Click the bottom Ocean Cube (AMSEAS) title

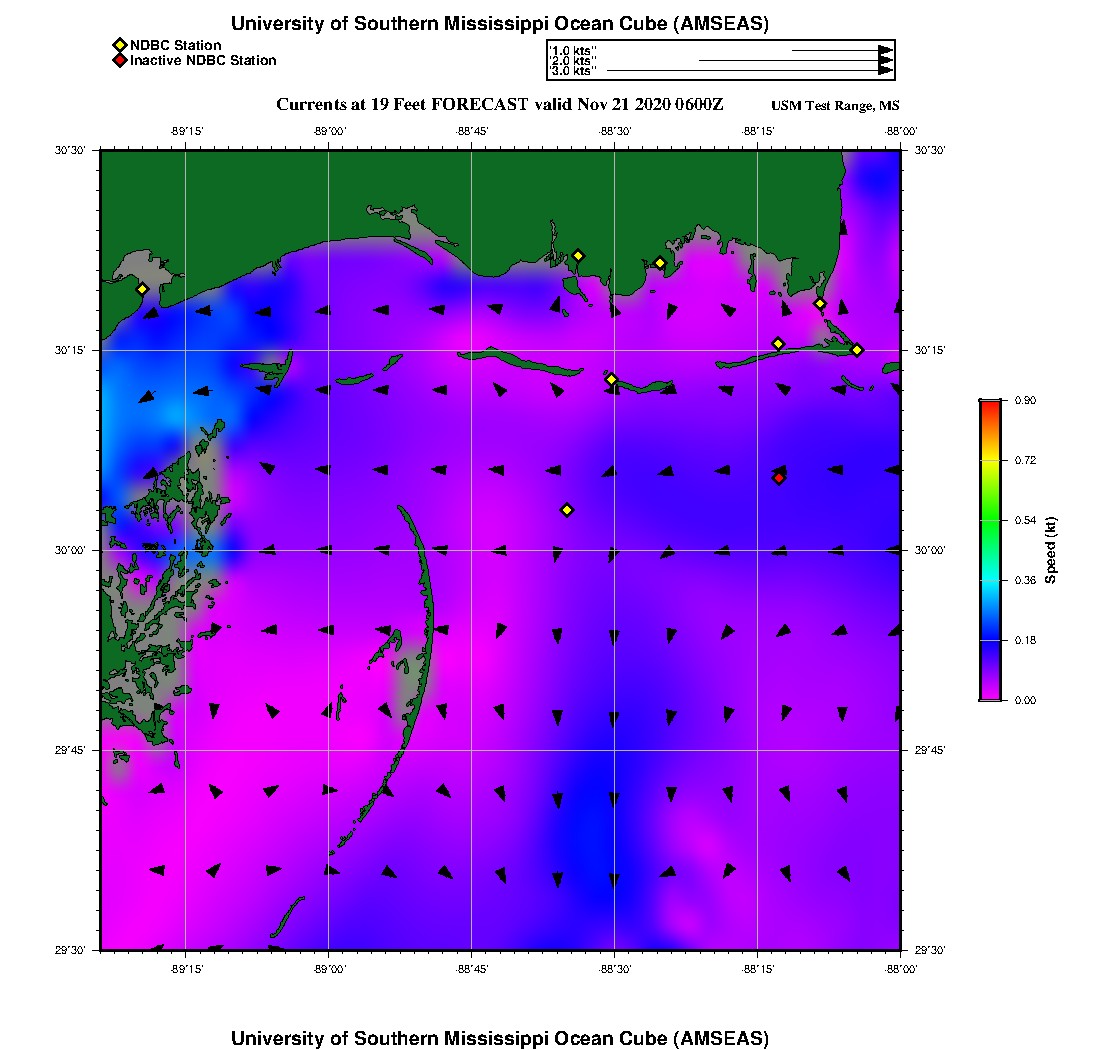click(x=500, y=1037)
